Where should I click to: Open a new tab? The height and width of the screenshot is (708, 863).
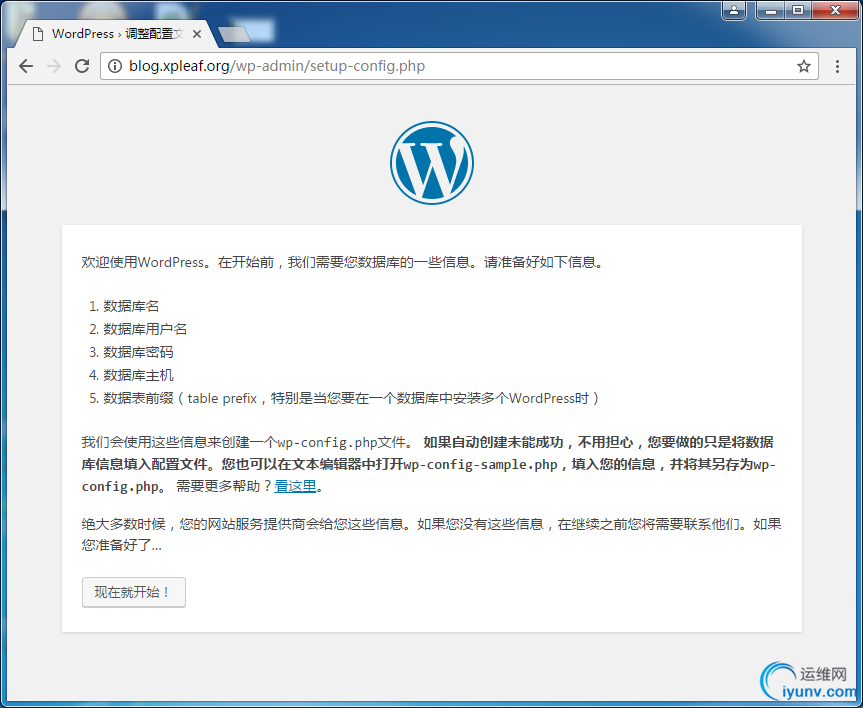point(234,34)
